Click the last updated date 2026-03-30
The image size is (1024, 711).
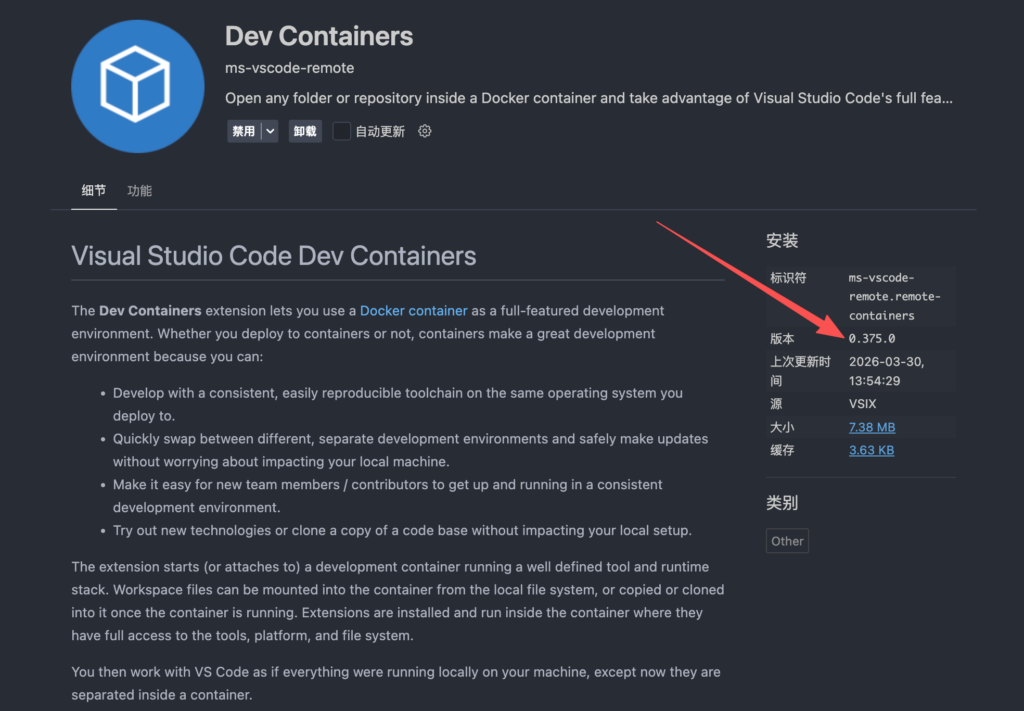click(886, 361)
